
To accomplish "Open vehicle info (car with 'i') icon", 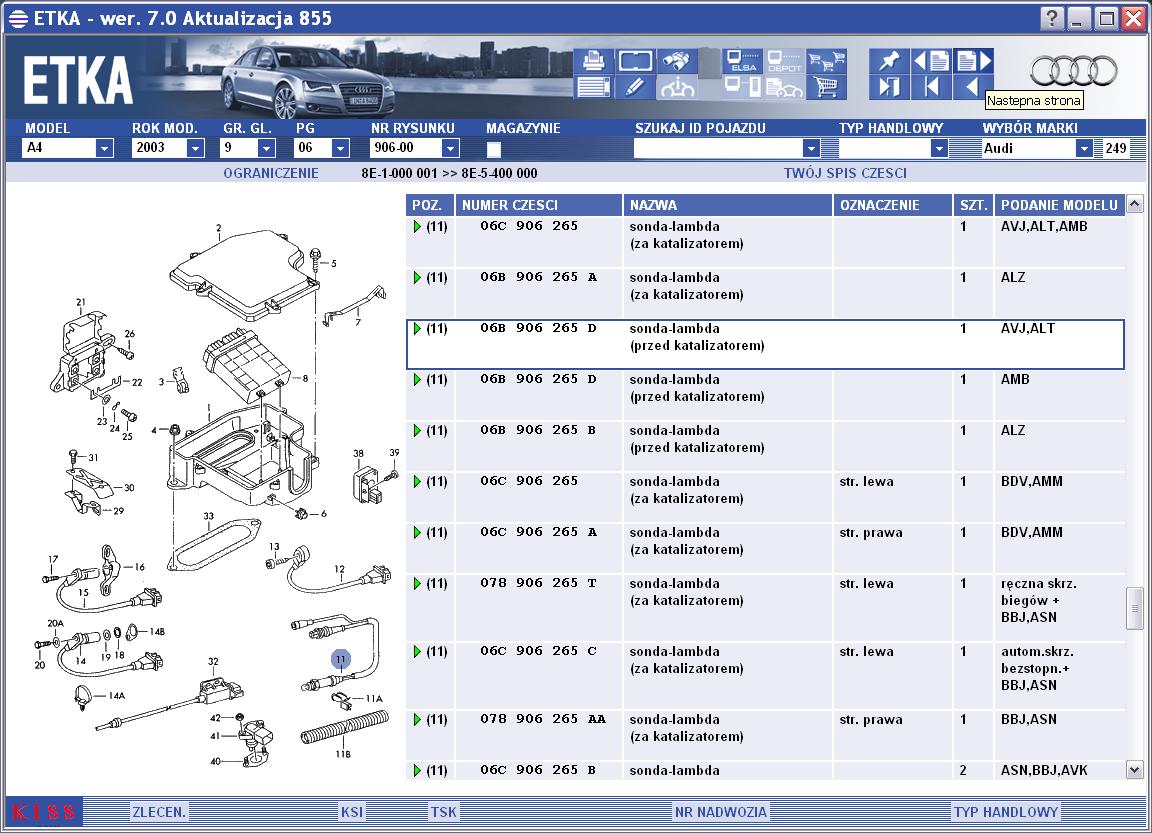I will click(677, 87).
